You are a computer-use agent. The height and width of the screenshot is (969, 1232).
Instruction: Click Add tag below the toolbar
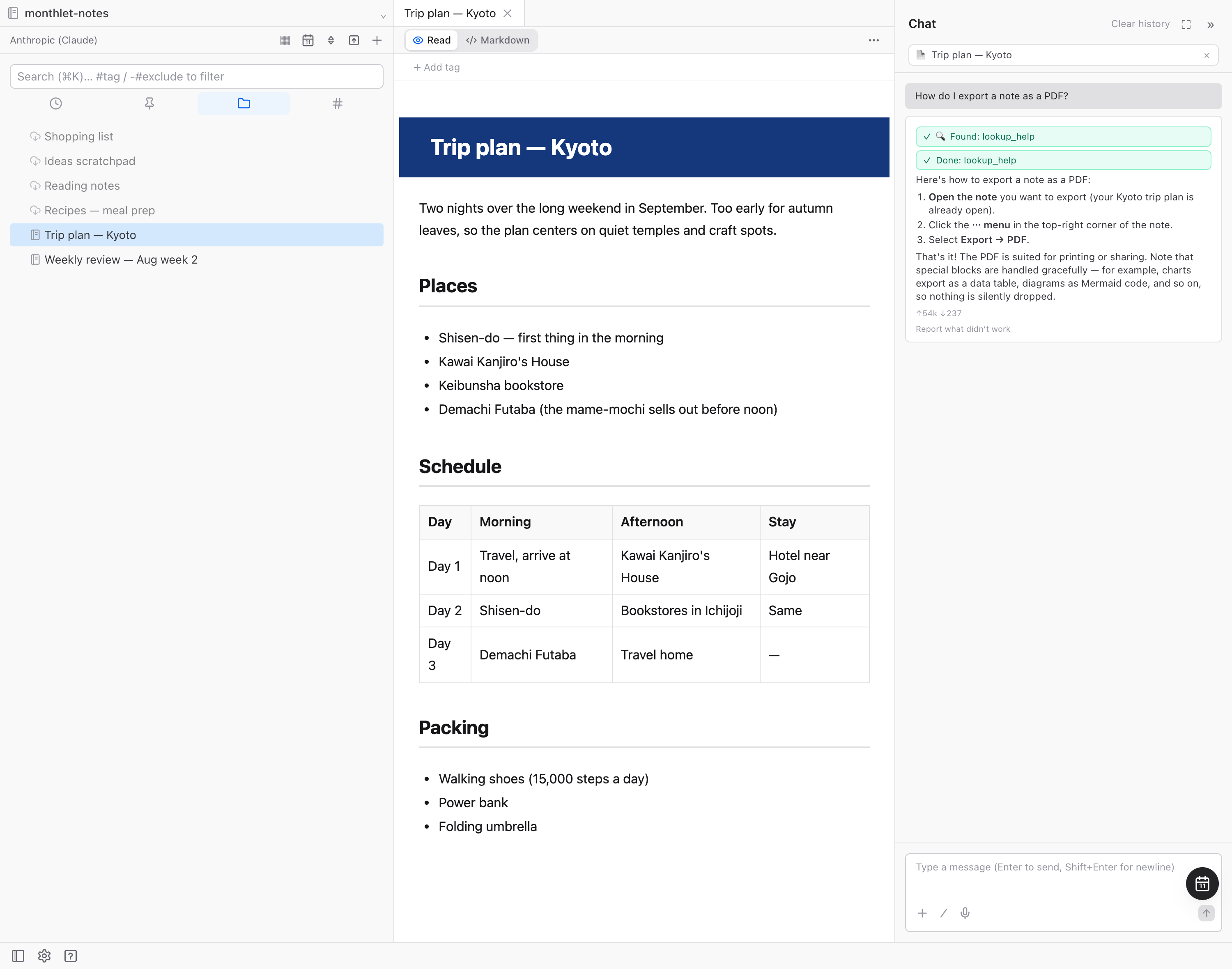pyautogui.click(x=437, y=67)
